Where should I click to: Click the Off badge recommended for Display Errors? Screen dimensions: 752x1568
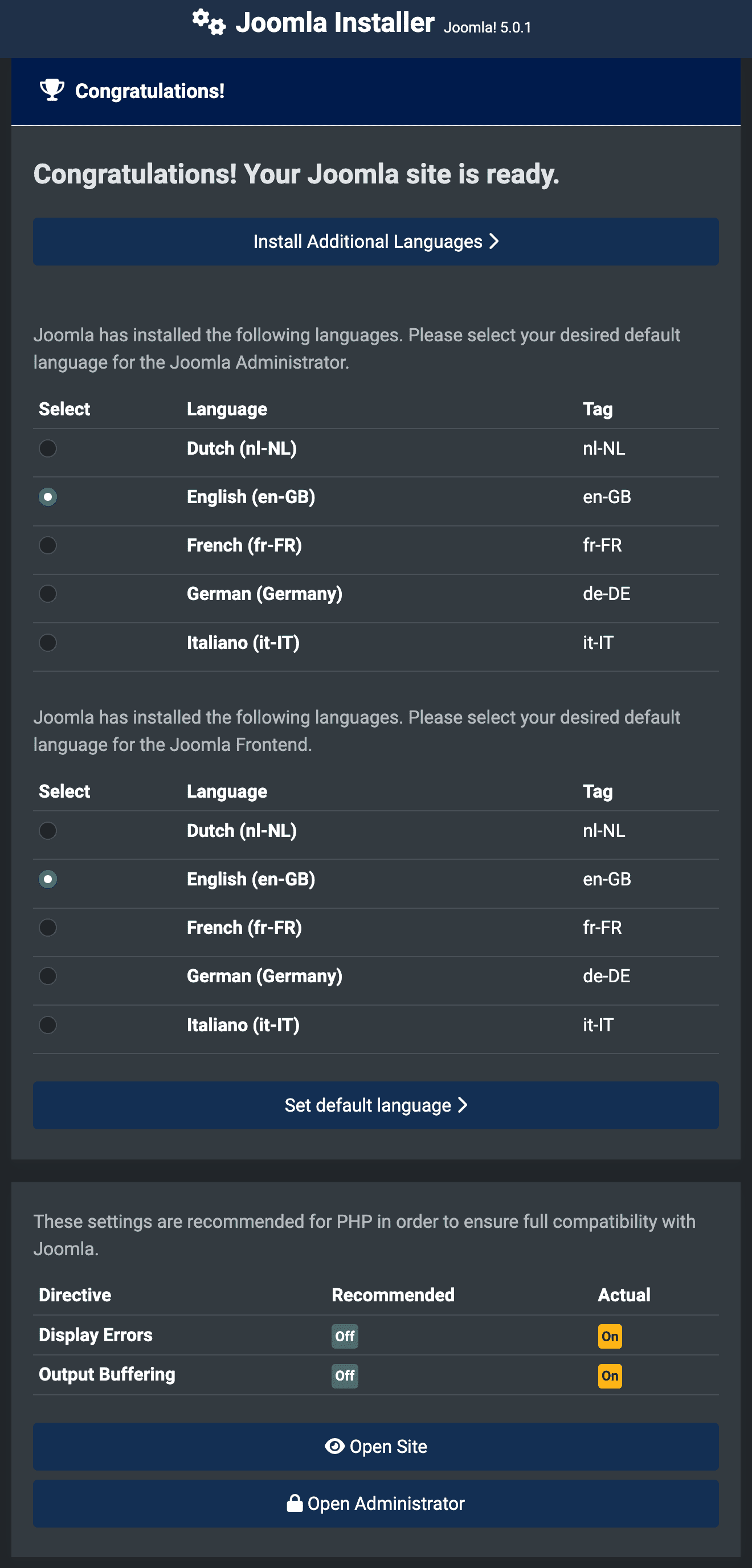coord(345,1336)
